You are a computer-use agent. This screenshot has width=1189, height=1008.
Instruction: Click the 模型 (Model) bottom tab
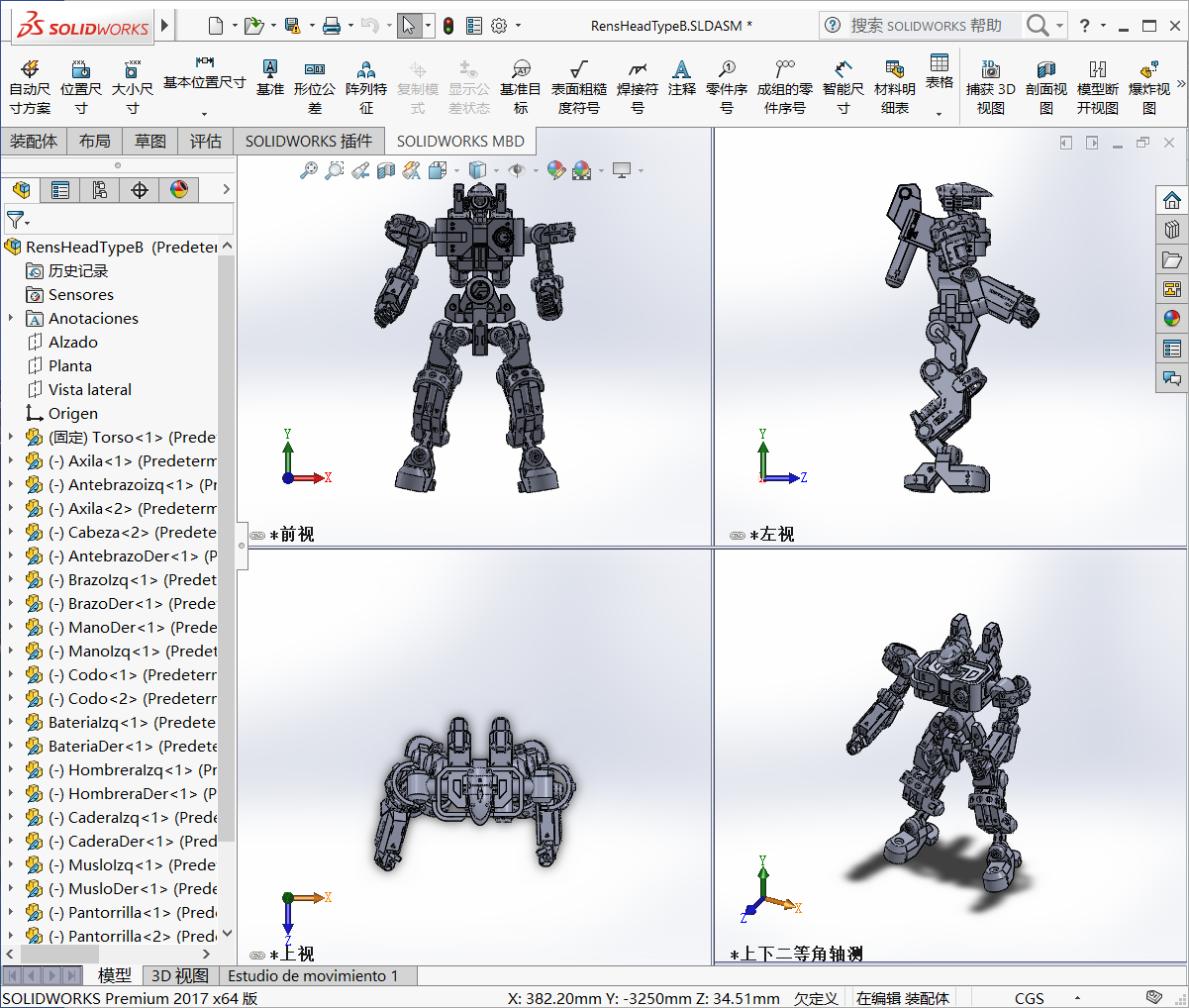point(115,976)
